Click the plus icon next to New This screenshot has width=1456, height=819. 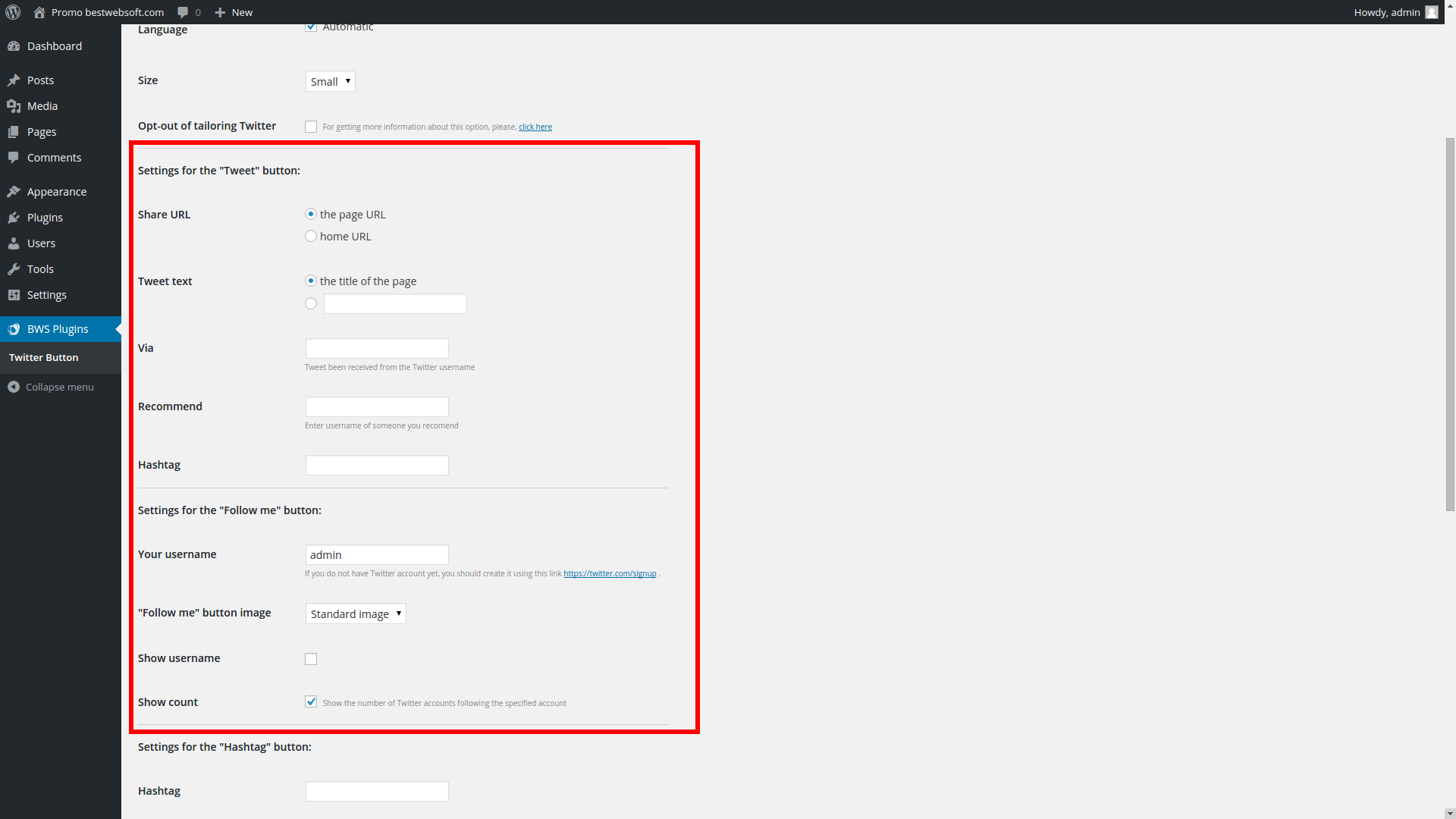point(220,12)
